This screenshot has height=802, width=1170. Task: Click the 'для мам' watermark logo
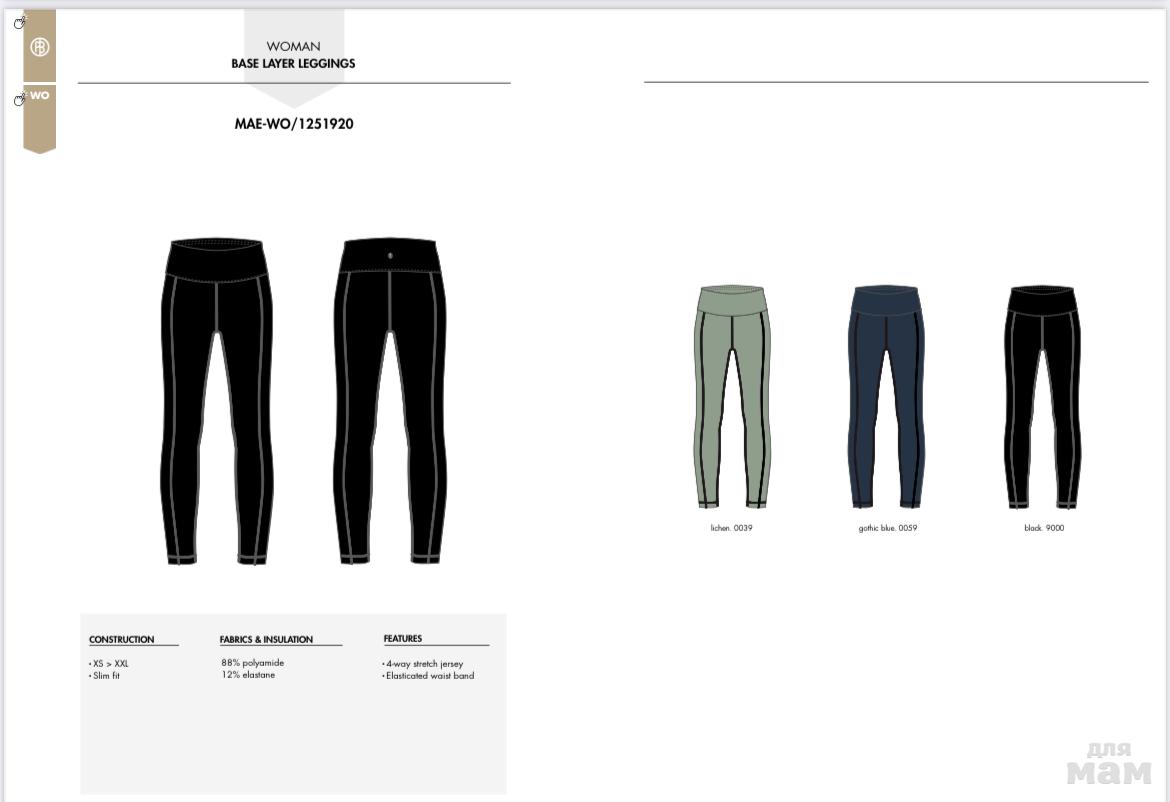pos(1109,763)
